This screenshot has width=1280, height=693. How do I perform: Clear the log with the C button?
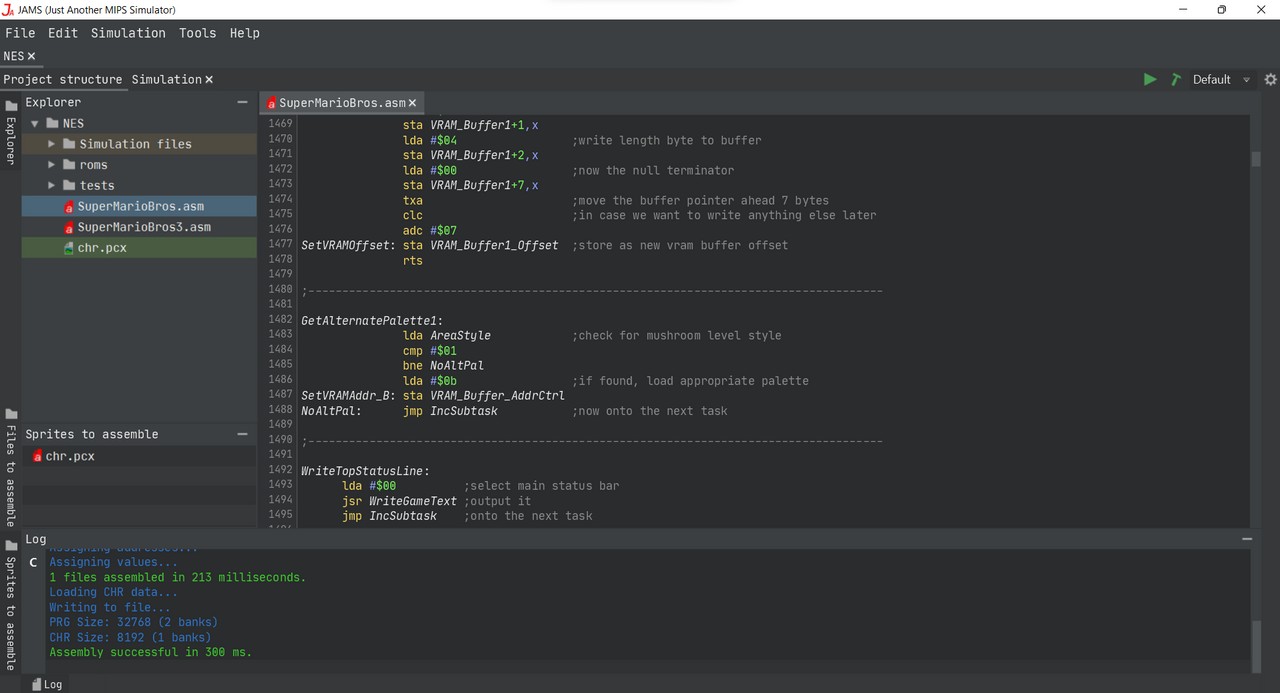[x=33, y=563]
